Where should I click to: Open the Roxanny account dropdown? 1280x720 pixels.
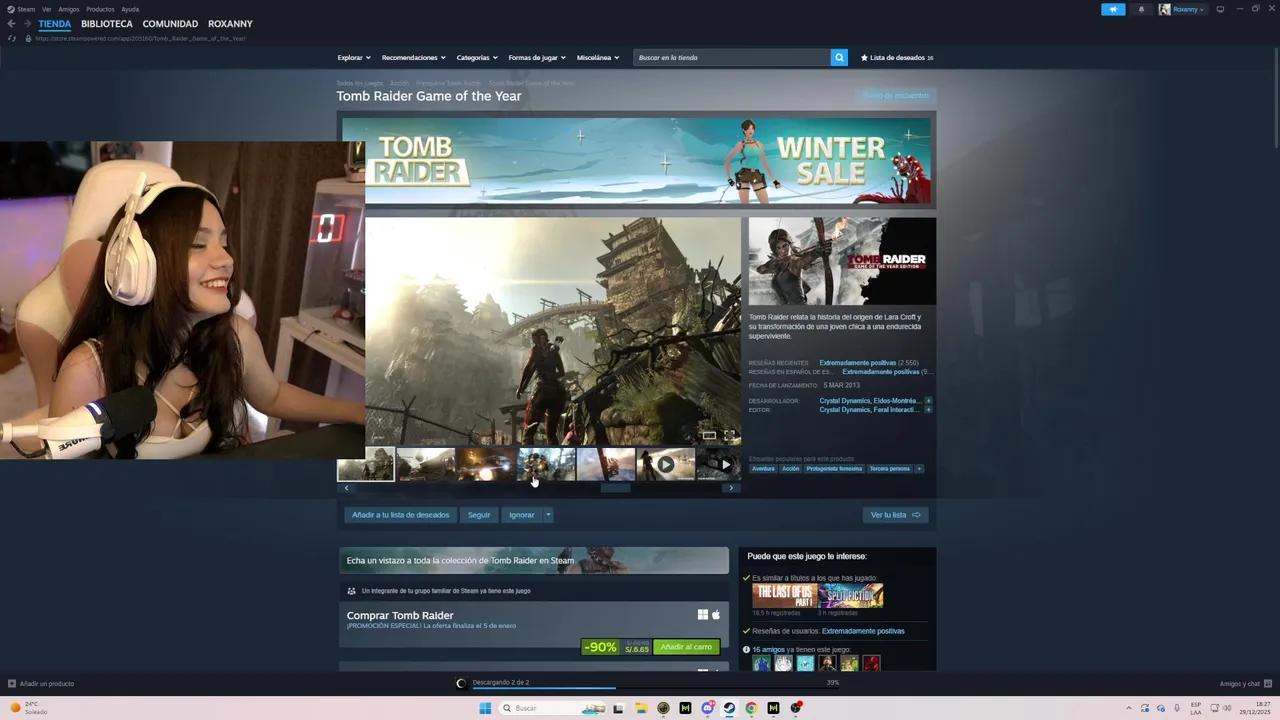click(1182, 9)
